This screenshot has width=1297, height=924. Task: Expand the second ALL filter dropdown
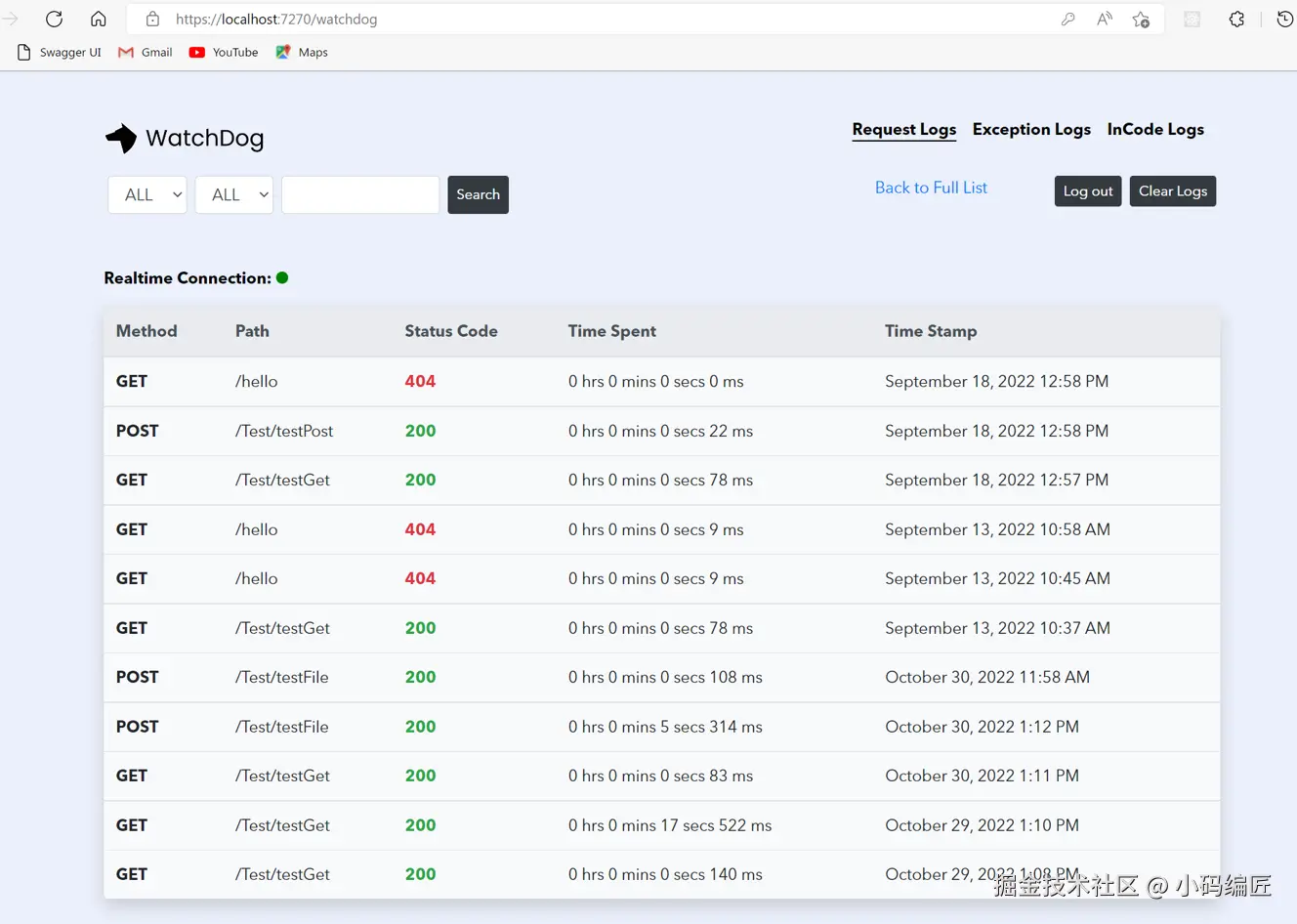pos(234,194)
